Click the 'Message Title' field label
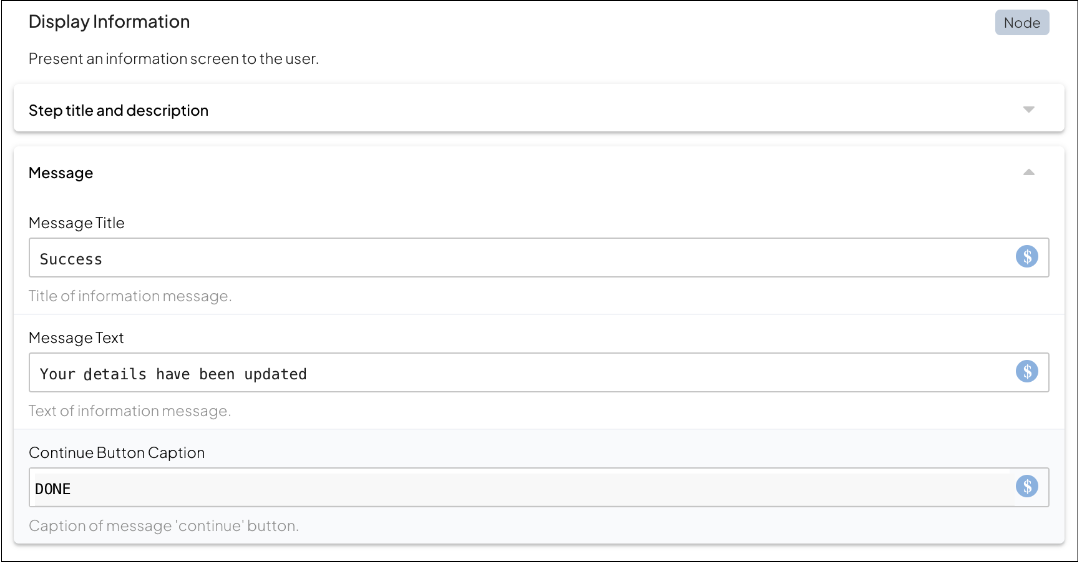 coord(76,223)
